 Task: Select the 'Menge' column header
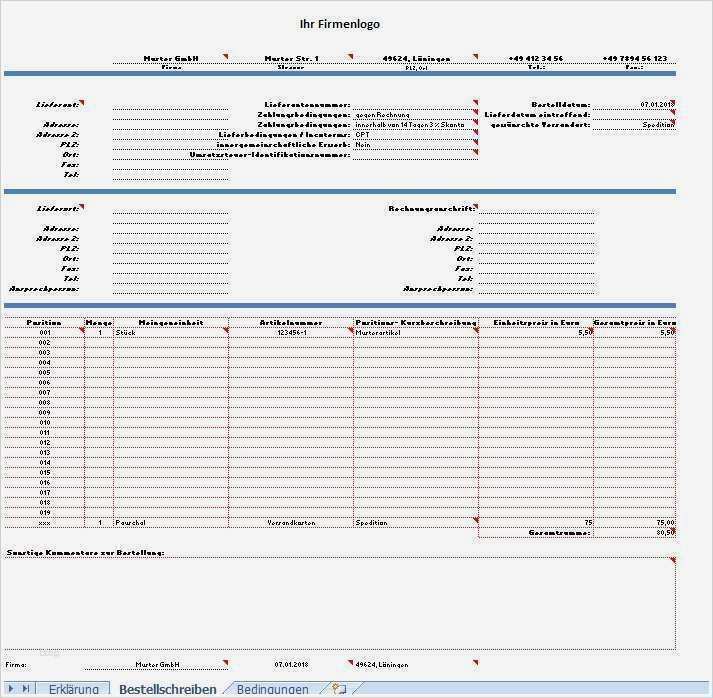coord(99,322)
